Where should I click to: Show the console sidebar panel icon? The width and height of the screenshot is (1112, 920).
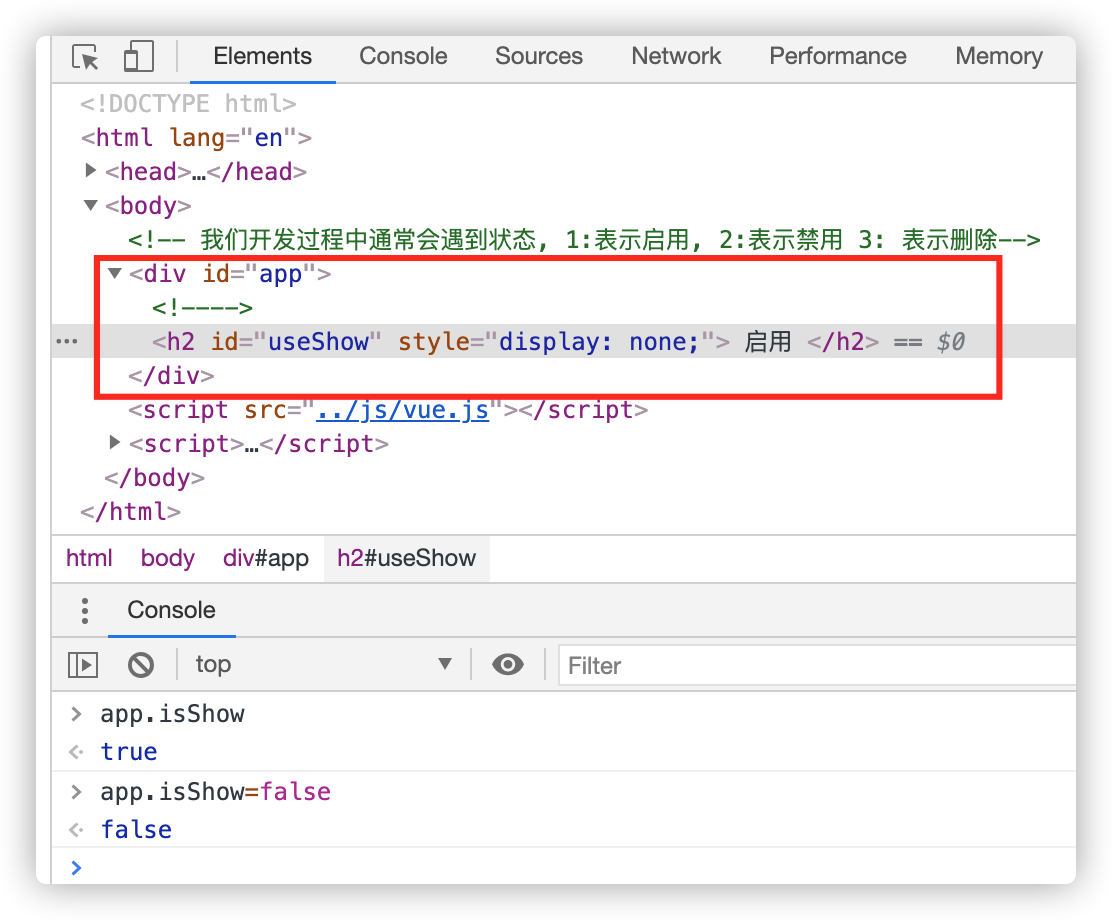[82, 664]
